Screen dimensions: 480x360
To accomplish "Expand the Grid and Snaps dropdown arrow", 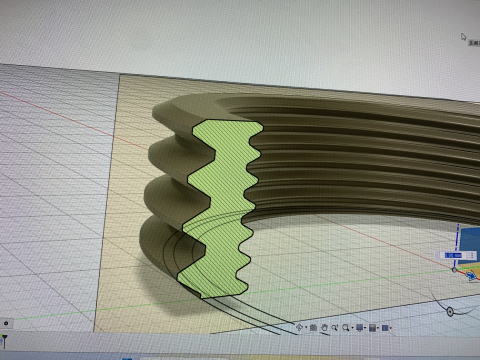I will (378, 328).
